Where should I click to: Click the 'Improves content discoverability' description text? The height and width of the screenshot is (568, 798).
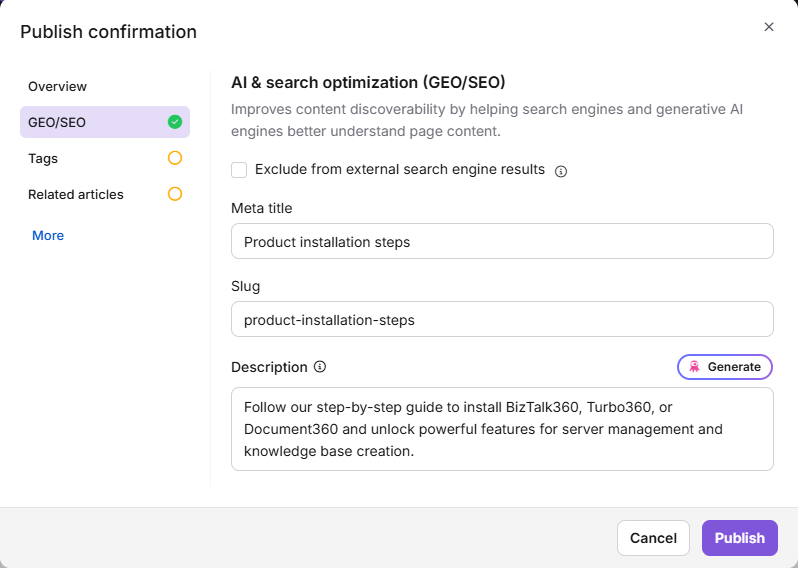[487, 120]
